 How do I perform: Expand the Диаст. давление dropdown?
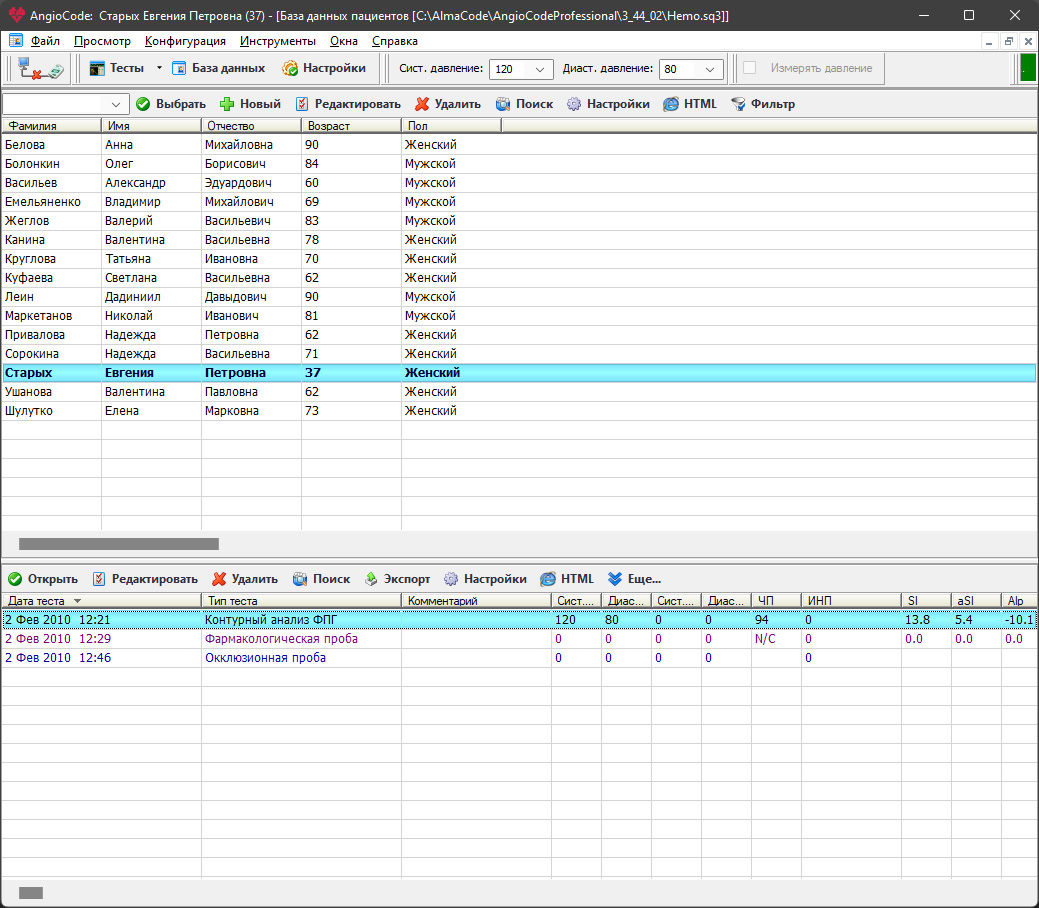(x=710, y=69)
